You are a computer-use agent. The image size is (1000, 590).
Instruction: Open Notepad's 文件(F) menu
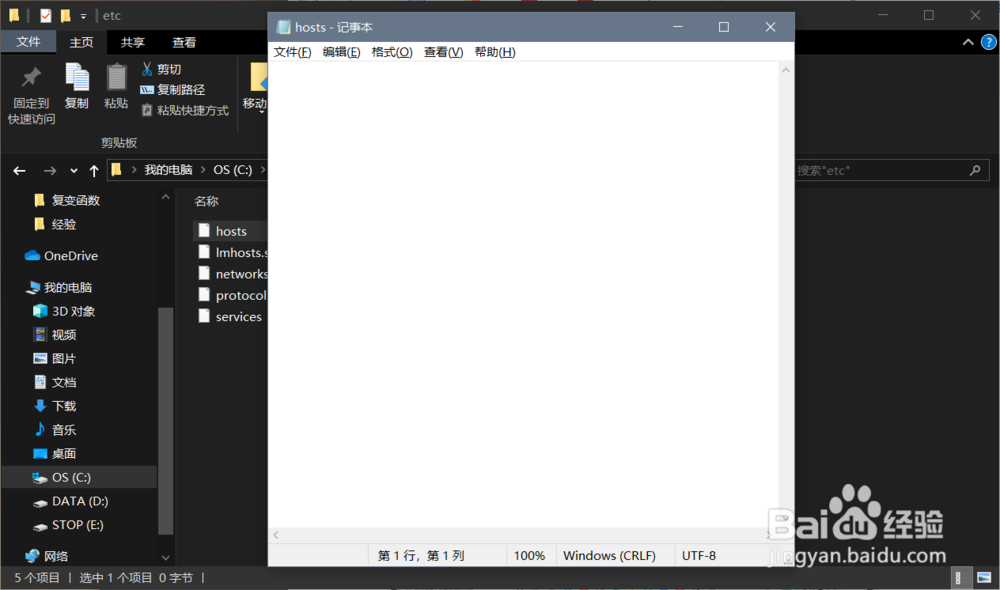pos(292,52)
